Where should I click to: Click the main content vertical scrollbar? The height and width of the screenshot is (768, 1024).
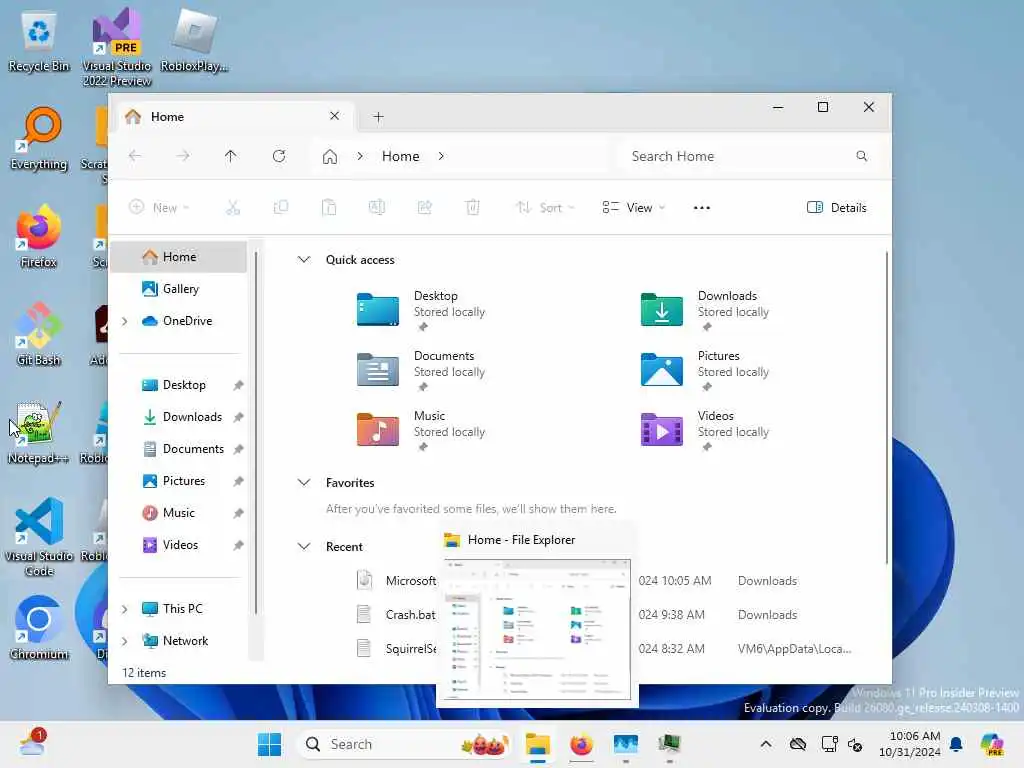[886, 408]
